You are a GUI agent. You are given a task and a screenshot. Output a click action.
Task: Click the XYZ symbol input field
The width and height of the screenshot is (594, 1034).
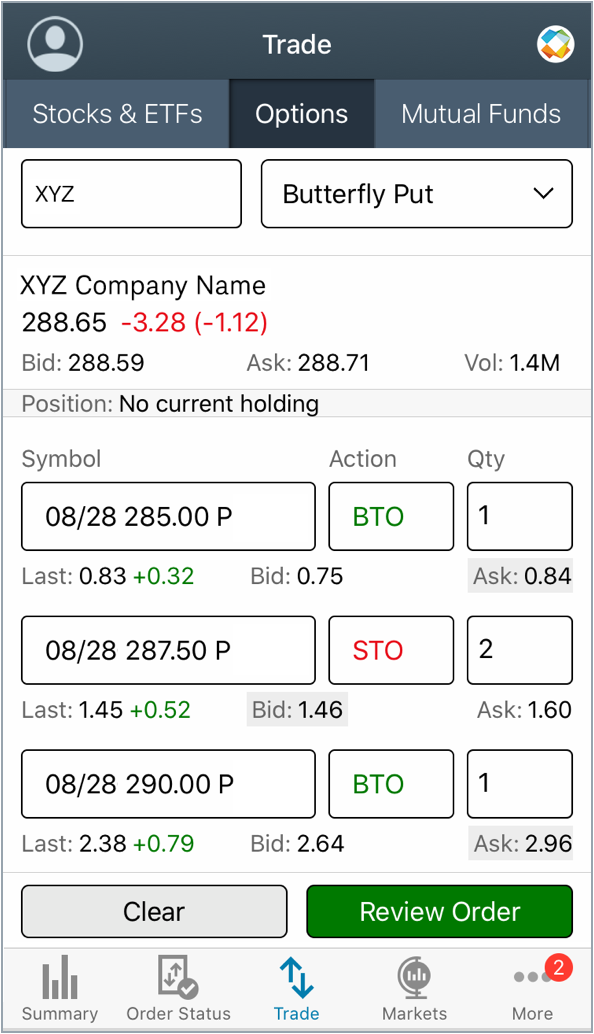[x=131, y=194]
